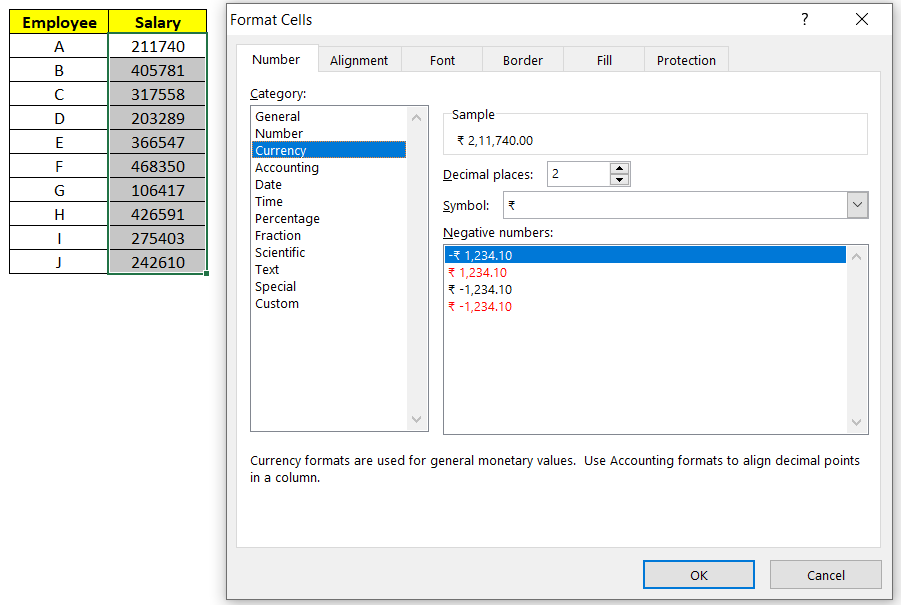Open the Font tab

tap(441, 60)
